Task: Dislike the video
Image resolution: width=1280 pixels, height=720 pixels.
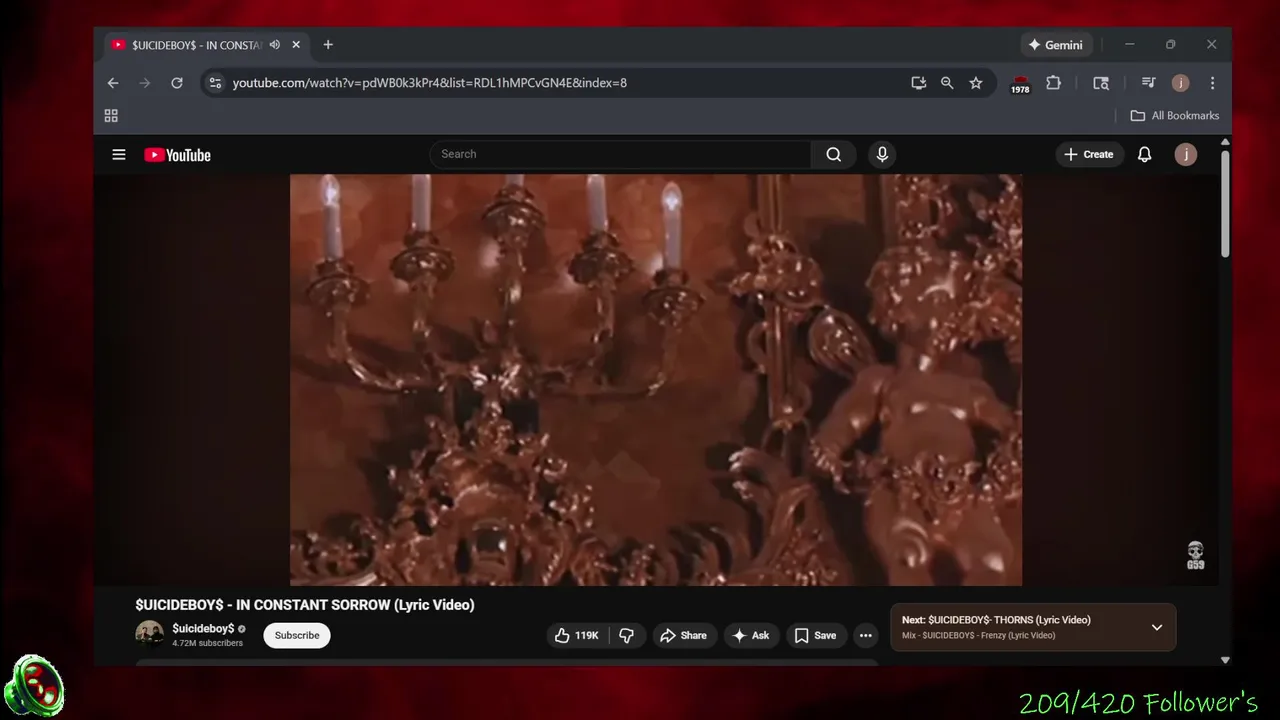Action: pos(627,635)
